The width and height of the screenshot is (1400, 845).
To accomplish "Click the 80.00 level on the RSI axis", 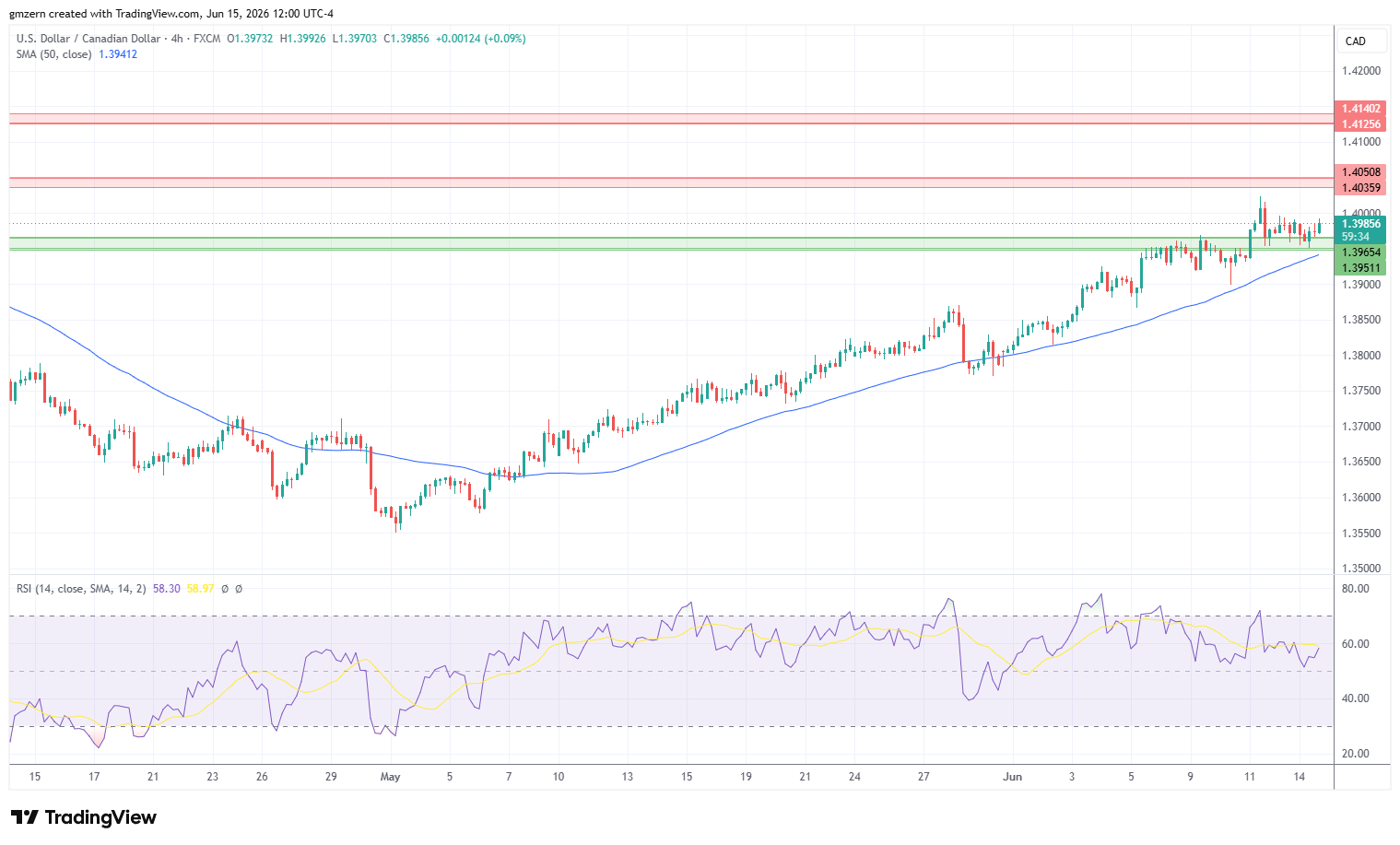I will click(1356, 589).
